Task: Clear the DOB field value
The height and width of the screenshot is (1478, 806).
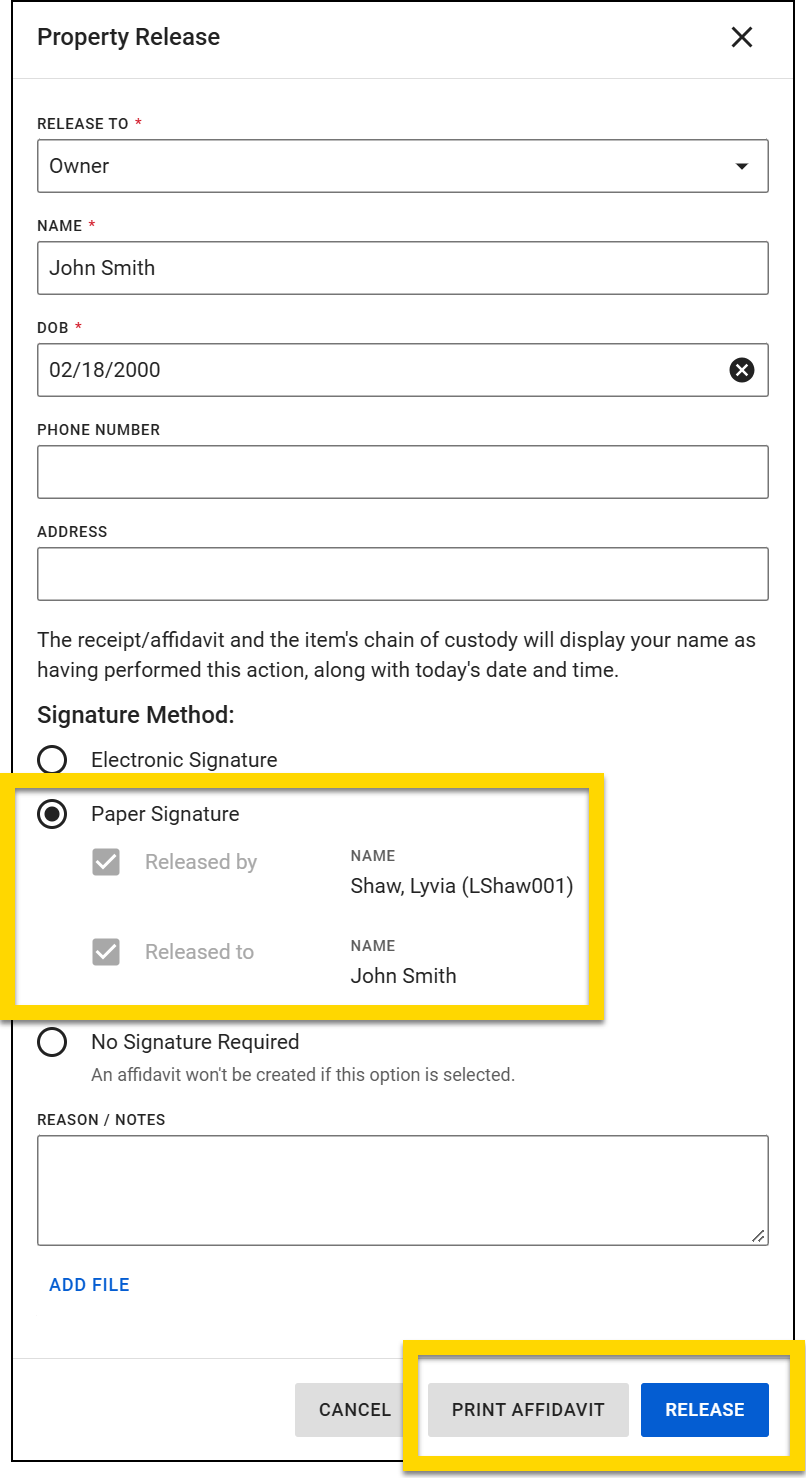Action: (741, 370)
